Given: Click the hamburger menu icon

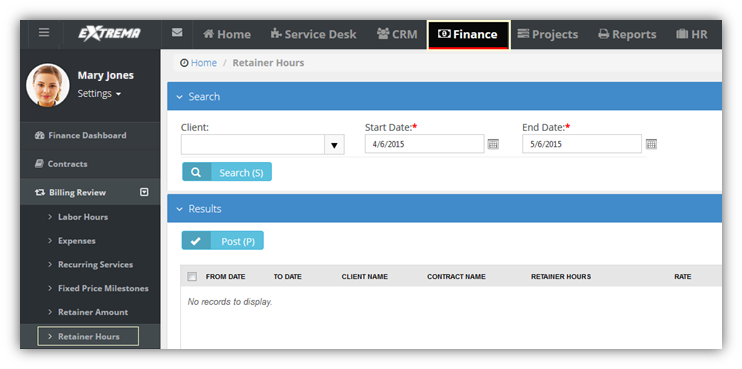Looking at the screenshot, I should tap(44, 32).
